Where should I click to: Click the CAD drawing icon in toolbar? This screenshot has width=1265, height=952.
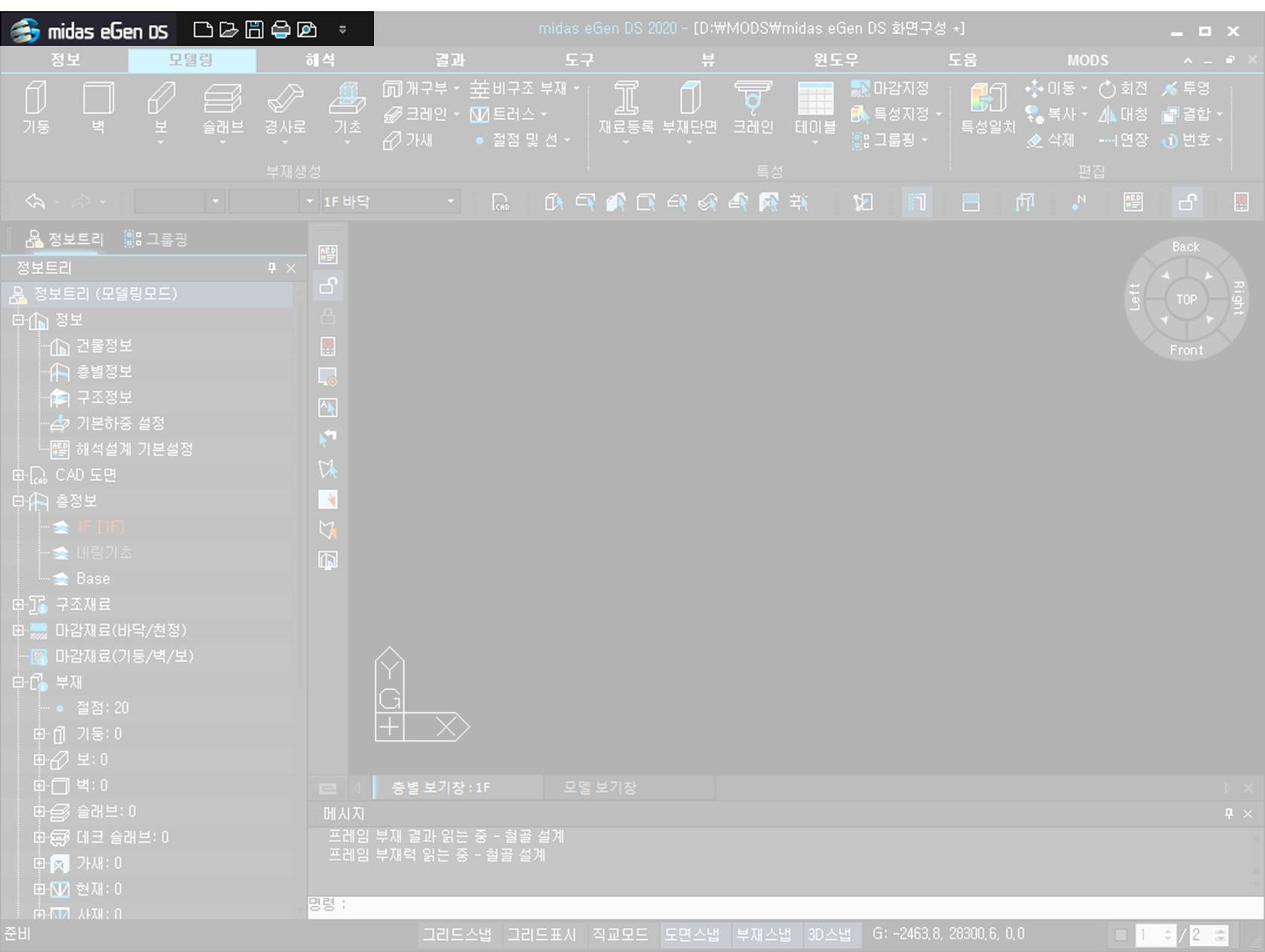click(500, 202)
